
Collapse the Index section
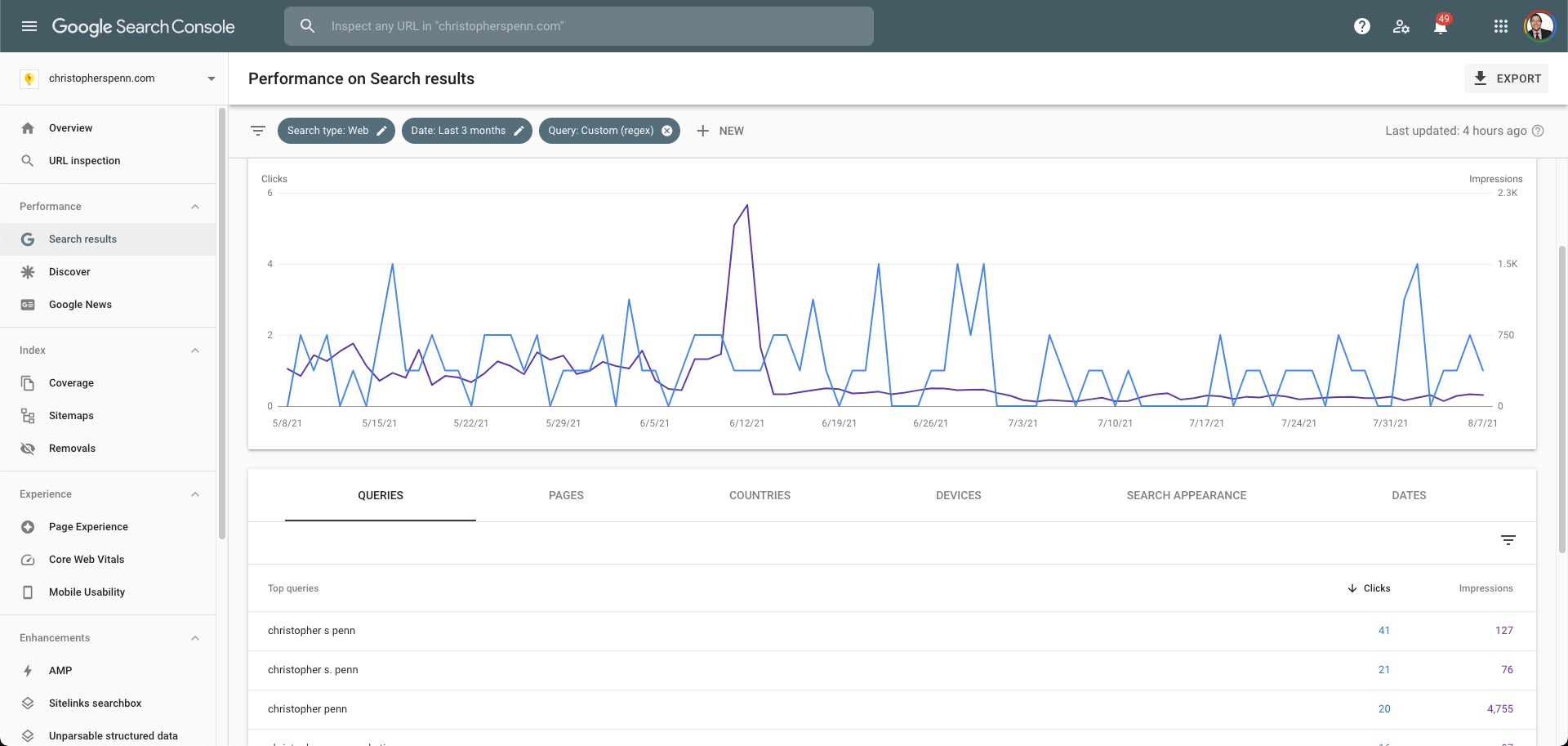tap(195, 351)
